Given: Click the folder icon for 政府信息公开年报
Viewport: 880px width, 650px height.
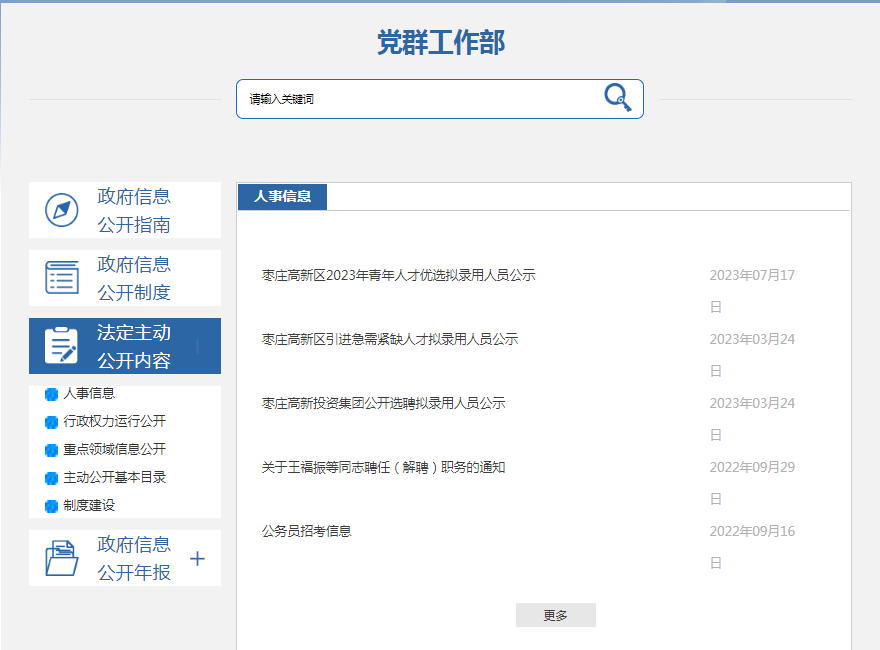Looking at the screenshot, I should click(x=62, y=558).
